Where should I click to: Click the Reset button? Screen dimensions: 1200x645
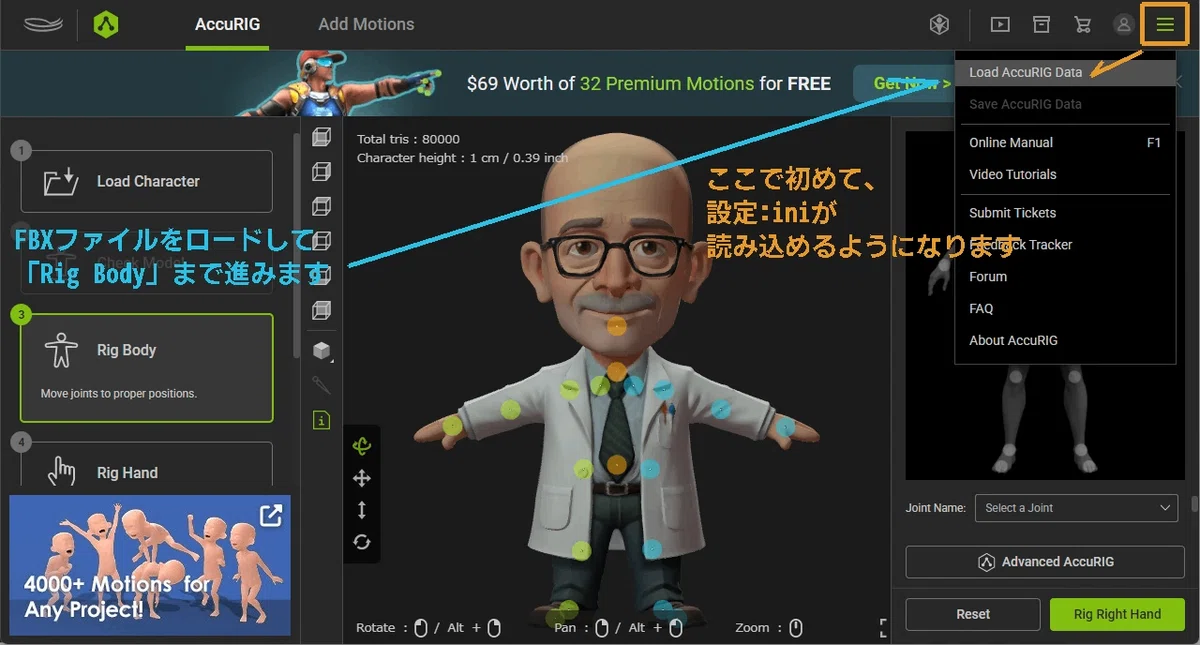click(973, 614)
